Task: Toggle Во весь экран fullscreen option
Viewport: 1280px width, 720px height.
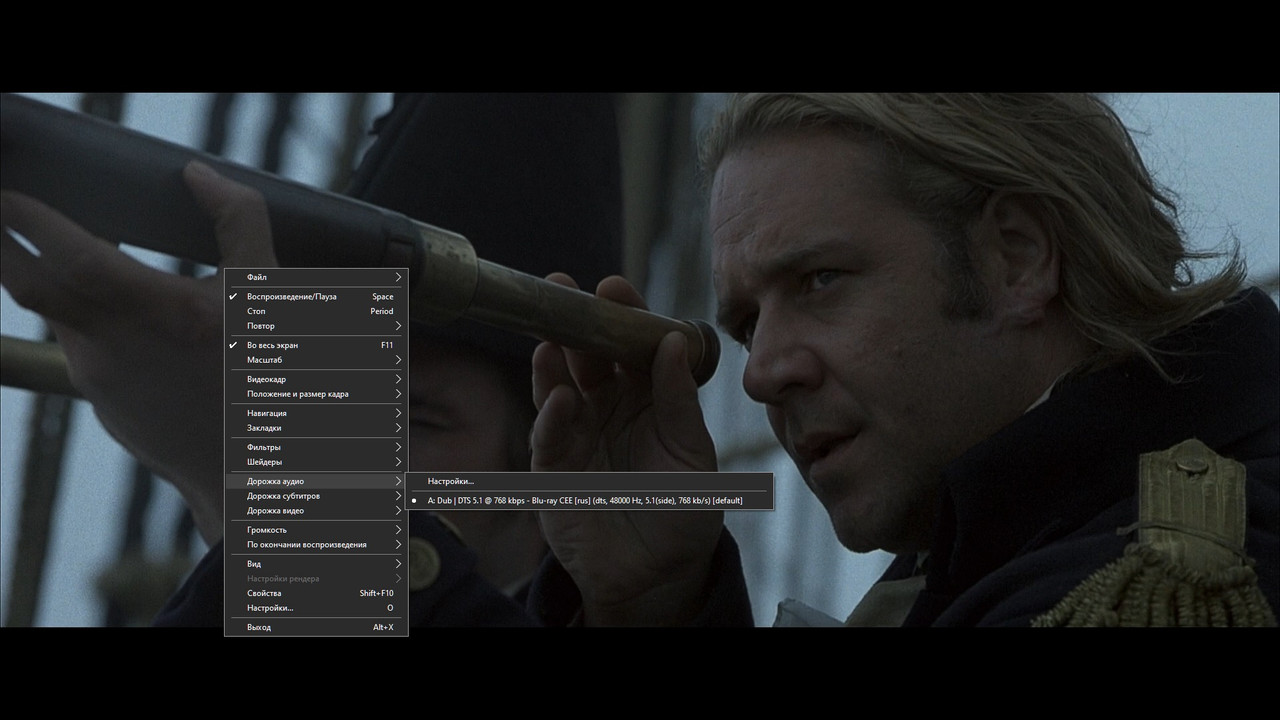Action: [316, 345]
